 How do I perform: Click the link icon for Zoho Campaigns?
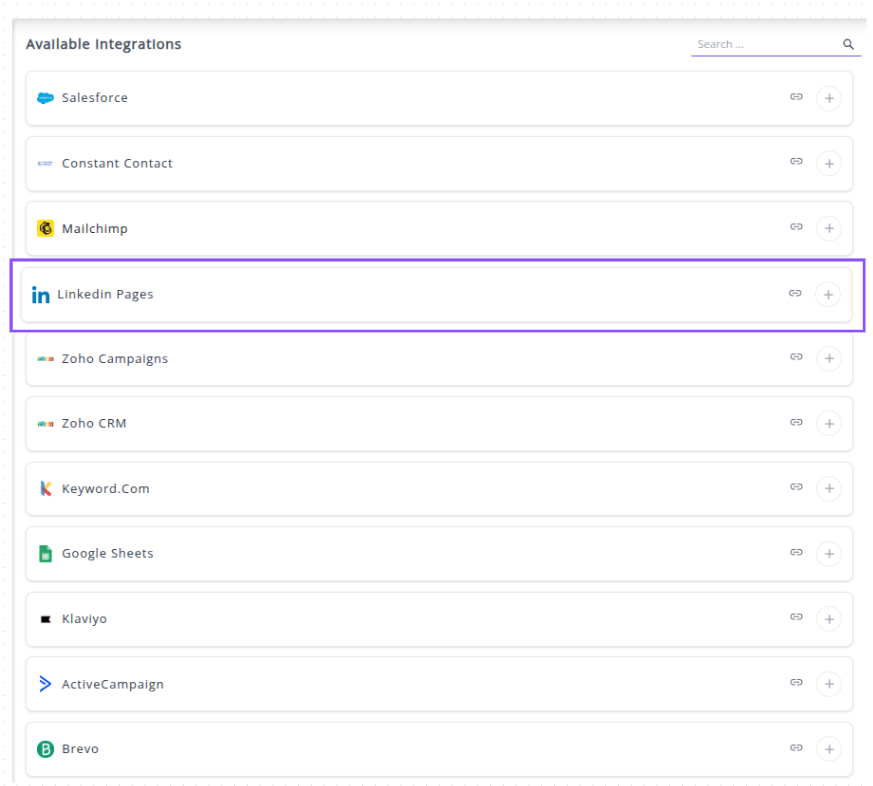[796, 357]
